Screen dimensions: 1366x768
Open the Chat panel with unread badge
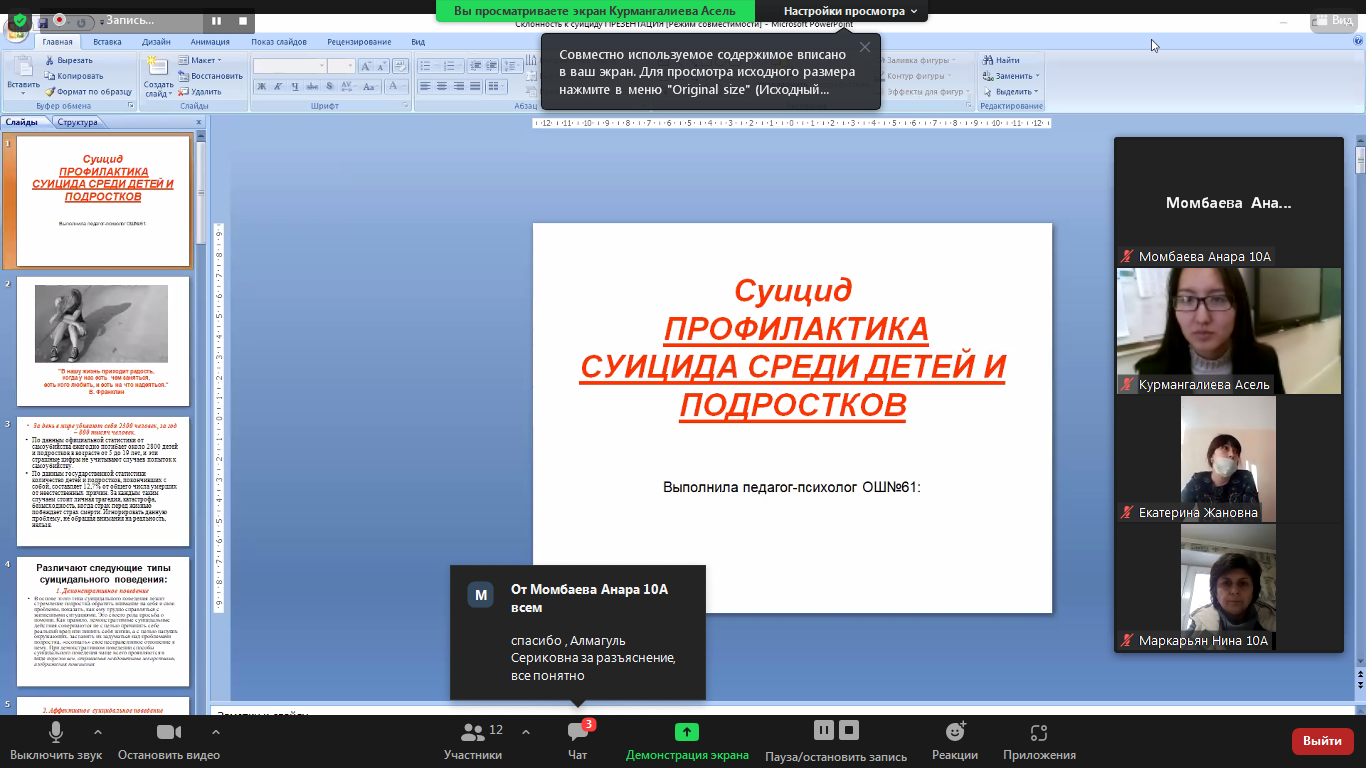(577, 733)
